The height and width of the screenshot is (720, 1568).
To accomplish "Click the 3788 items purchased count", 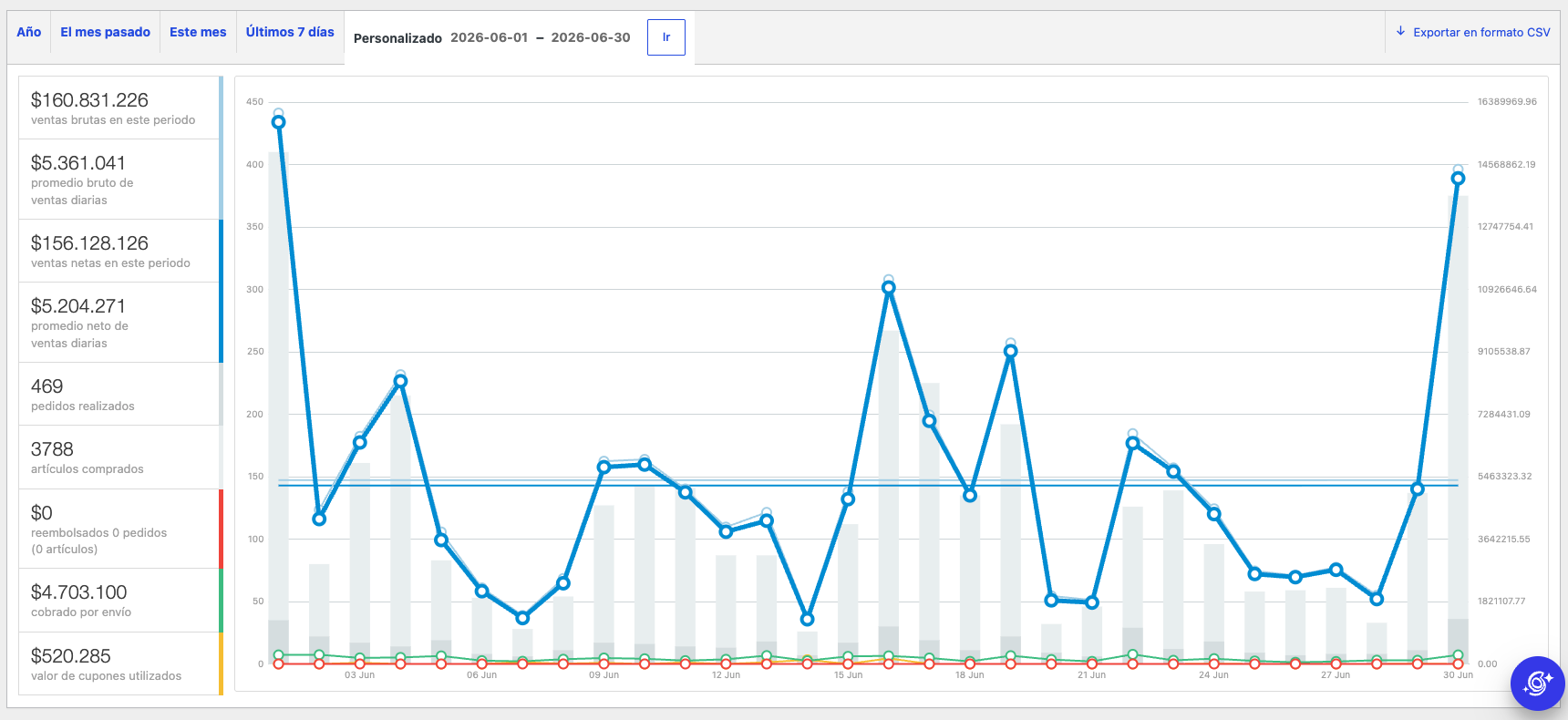I will (x=52, y=449).
